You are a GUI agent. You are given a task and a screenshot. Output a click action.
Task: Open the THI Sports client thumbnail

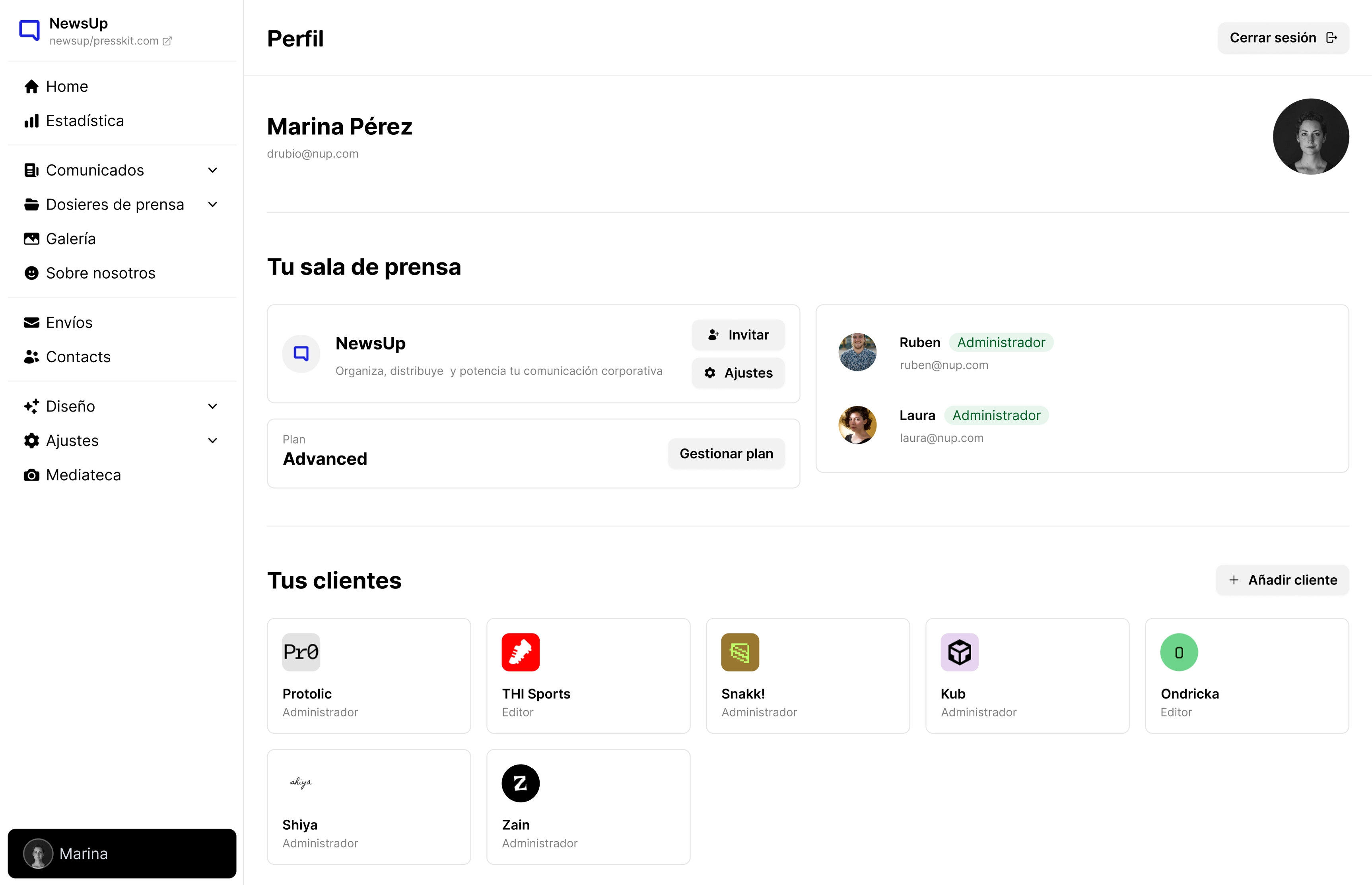520,652
